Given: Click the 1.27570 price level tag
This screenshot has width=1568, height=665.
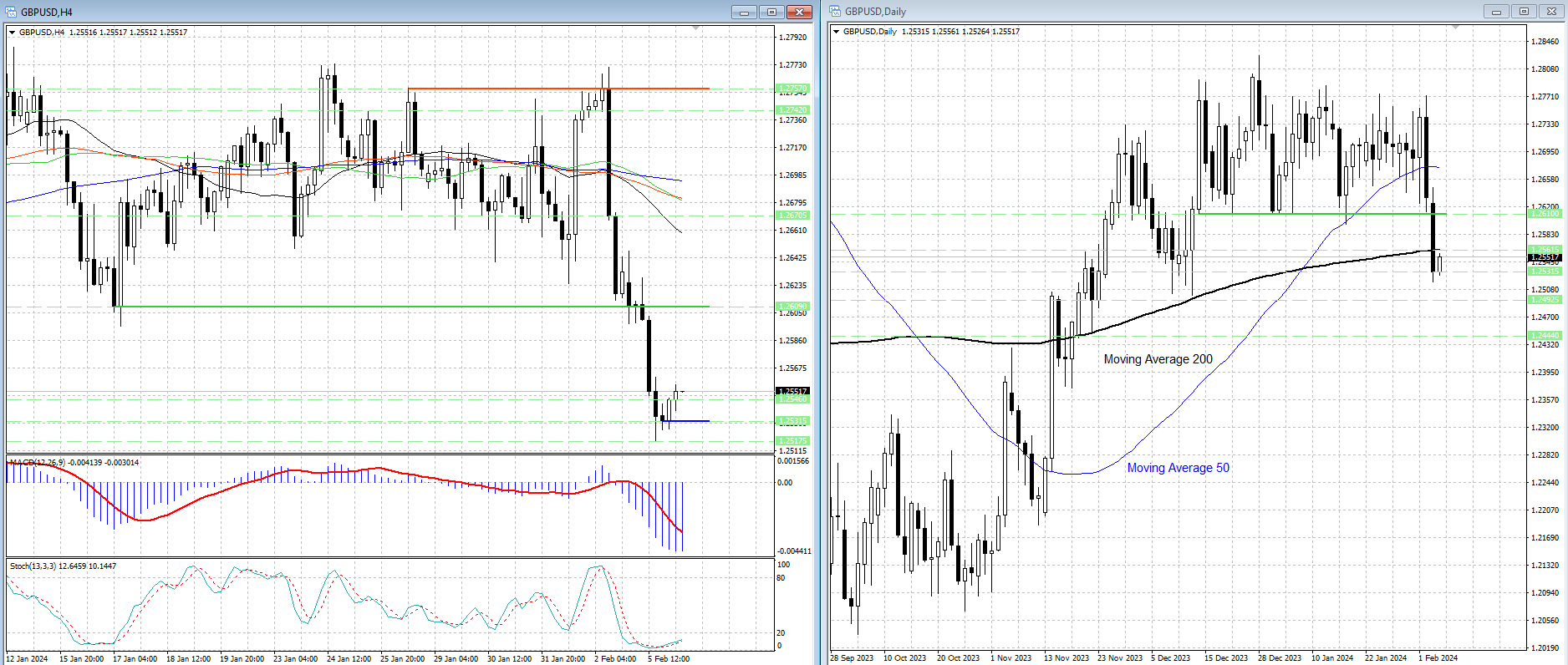Looking at the screenshot, I should 792,89.
